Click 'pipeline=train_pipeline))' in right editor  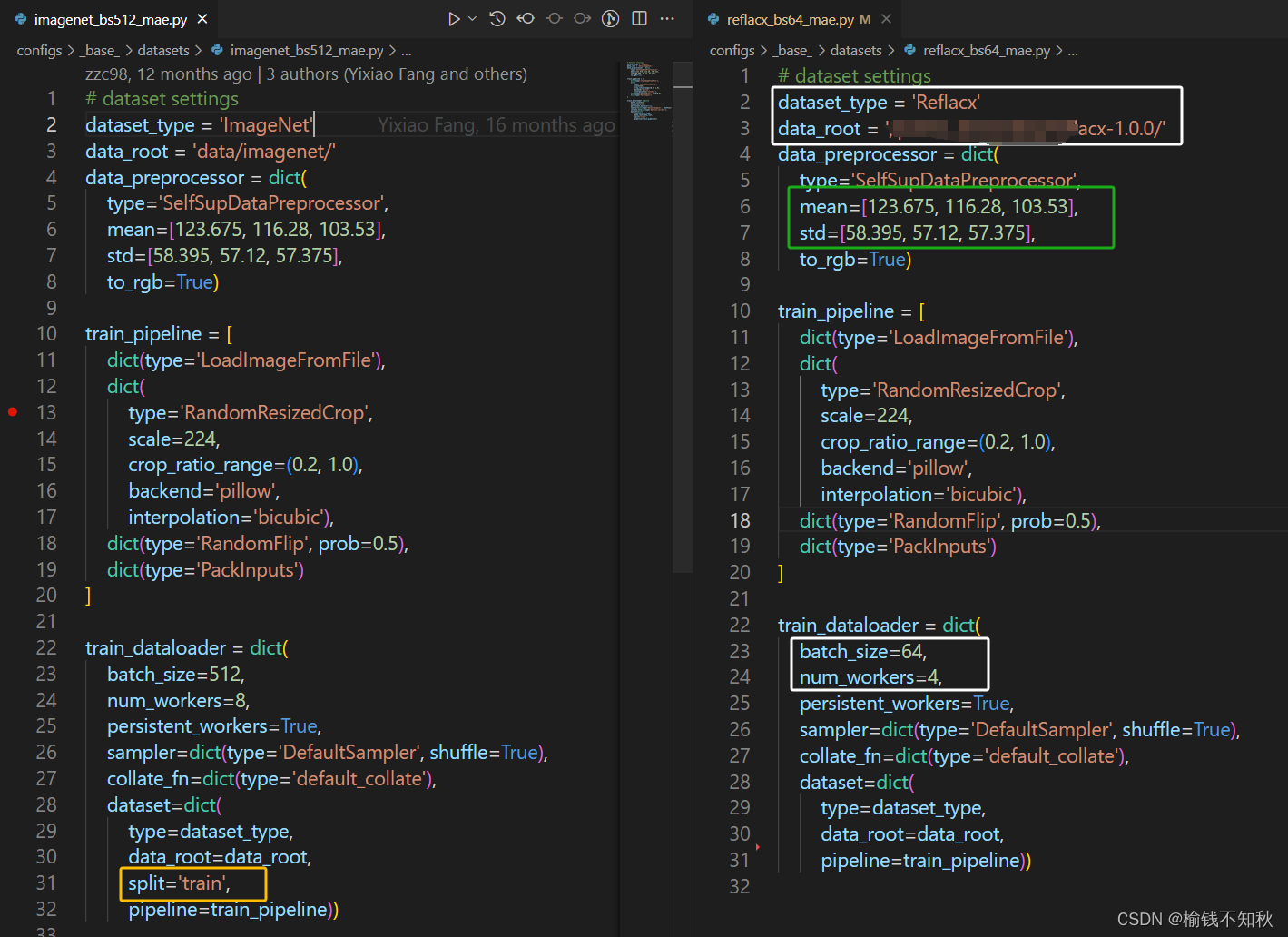926,861
